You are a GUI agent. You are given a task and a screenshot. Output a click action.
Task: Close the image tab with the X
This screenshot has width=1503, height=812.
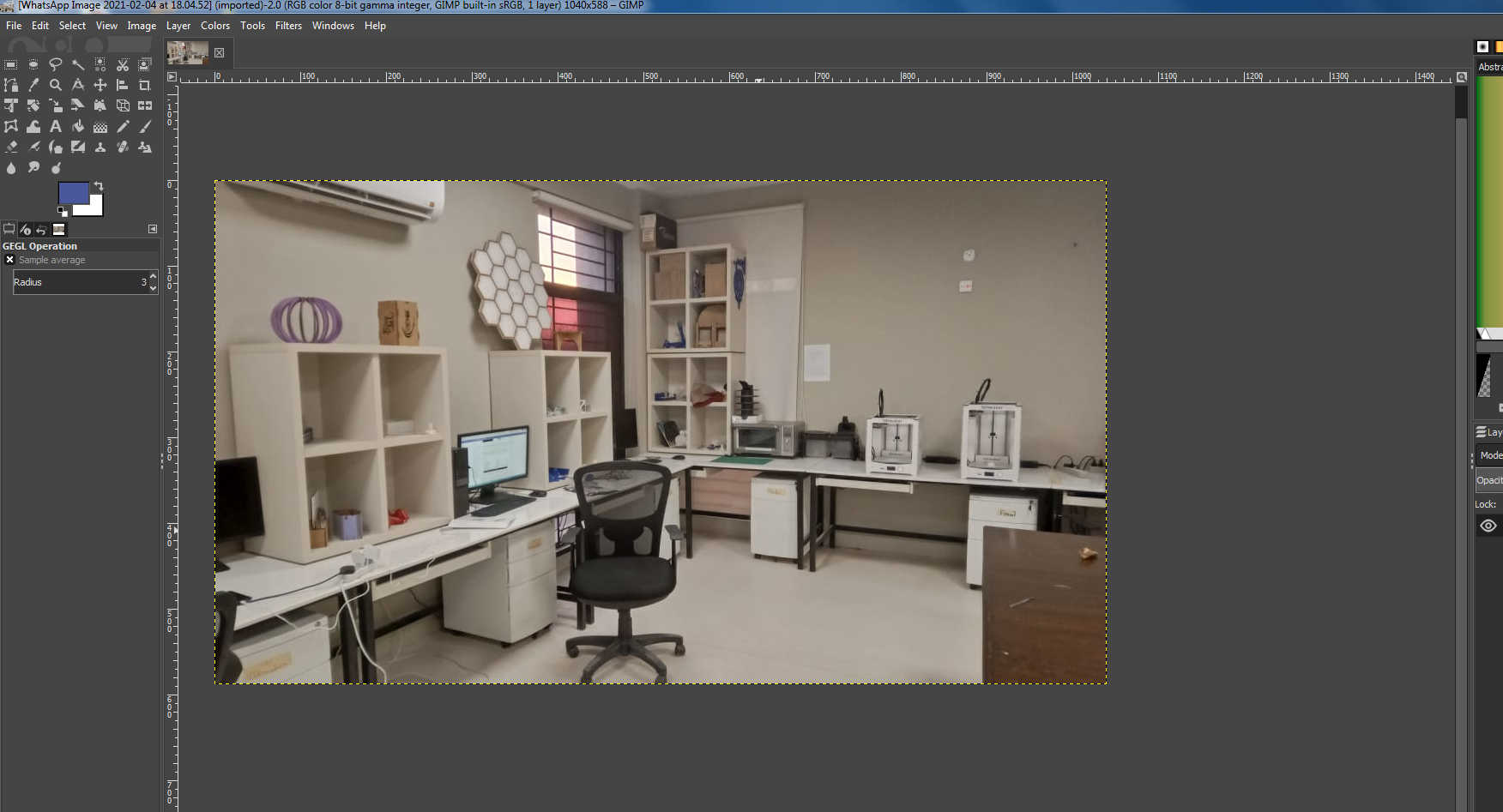point(219,53)
